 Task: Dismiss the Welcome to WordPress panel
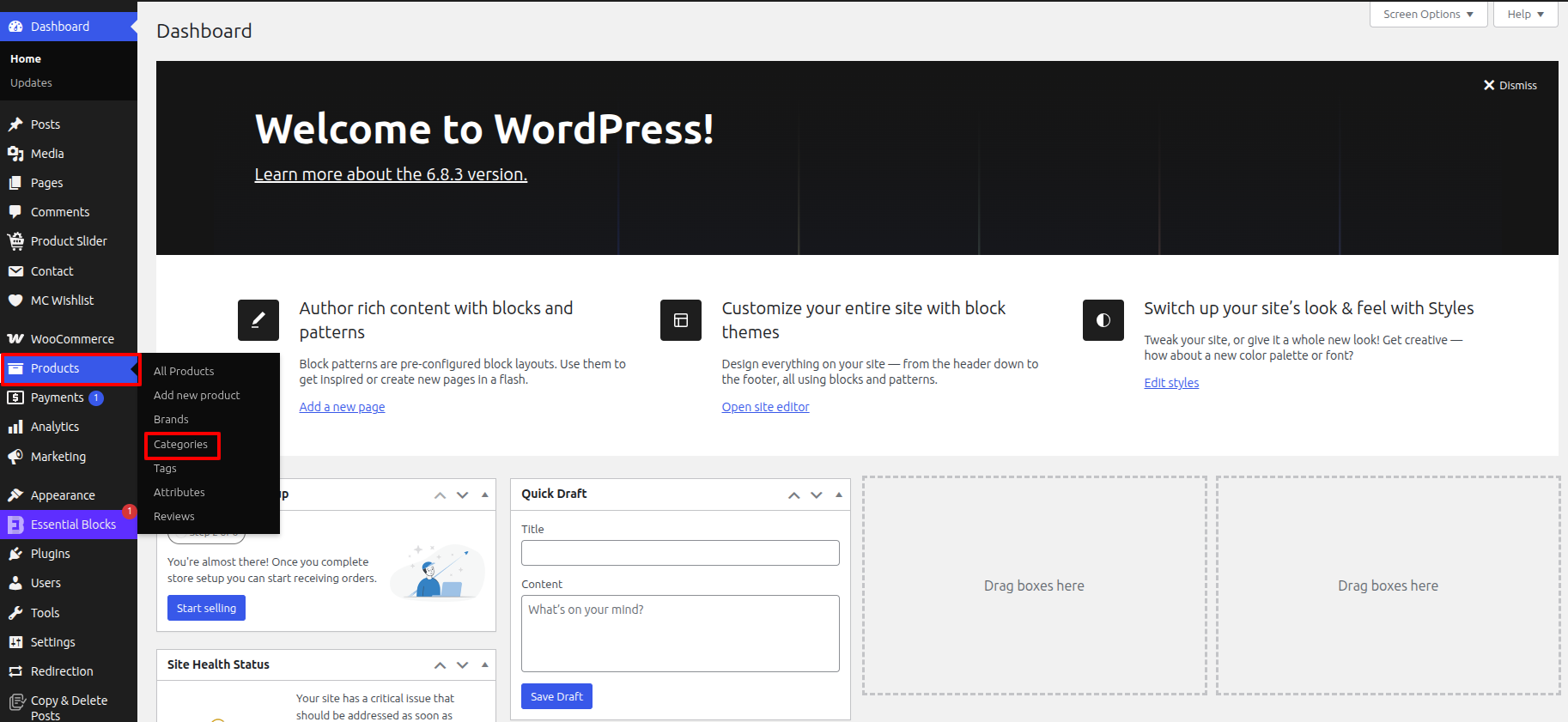tap(1510, 85)
